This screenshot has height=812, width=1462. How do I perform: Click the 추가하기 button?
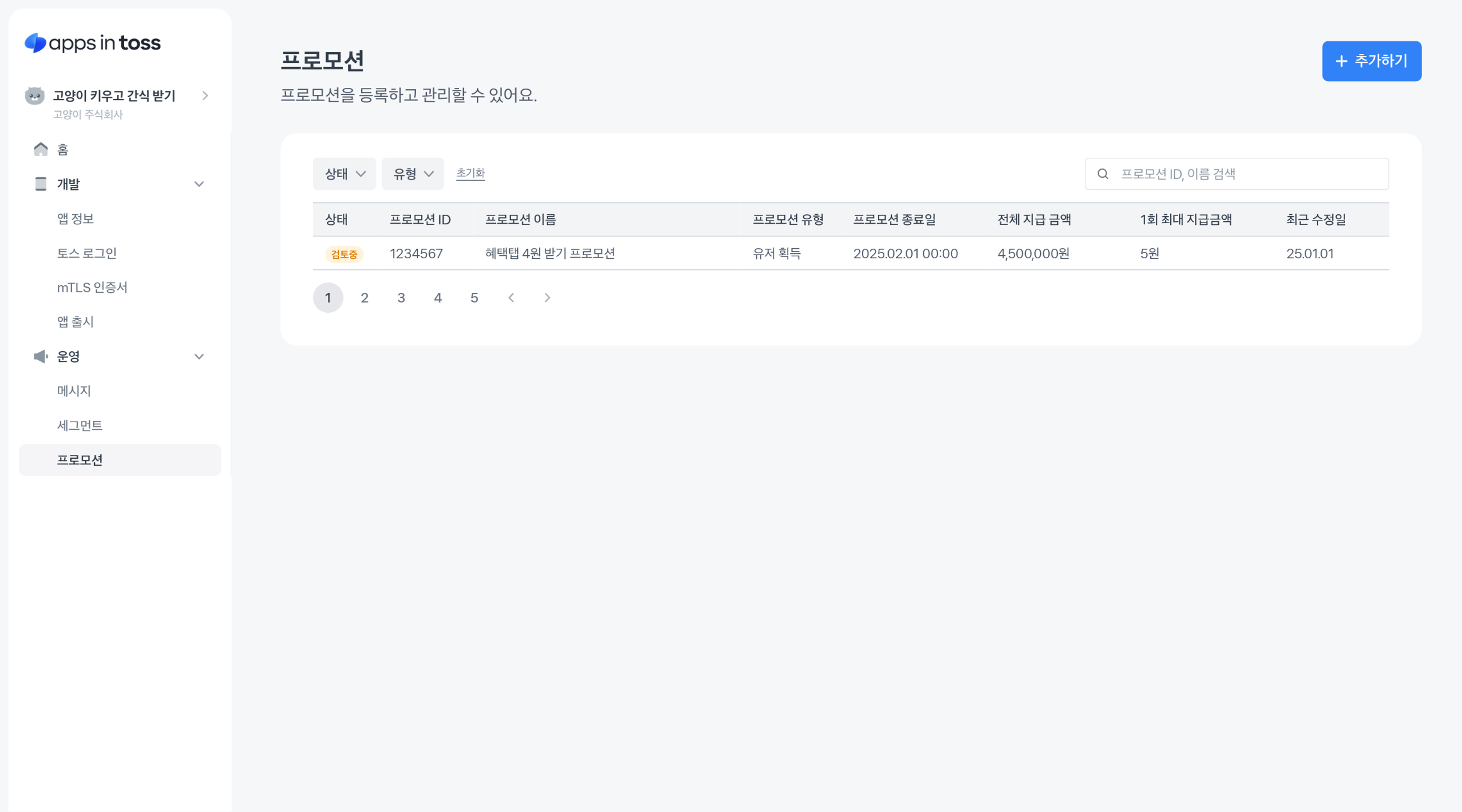(x=1372, y=61)
